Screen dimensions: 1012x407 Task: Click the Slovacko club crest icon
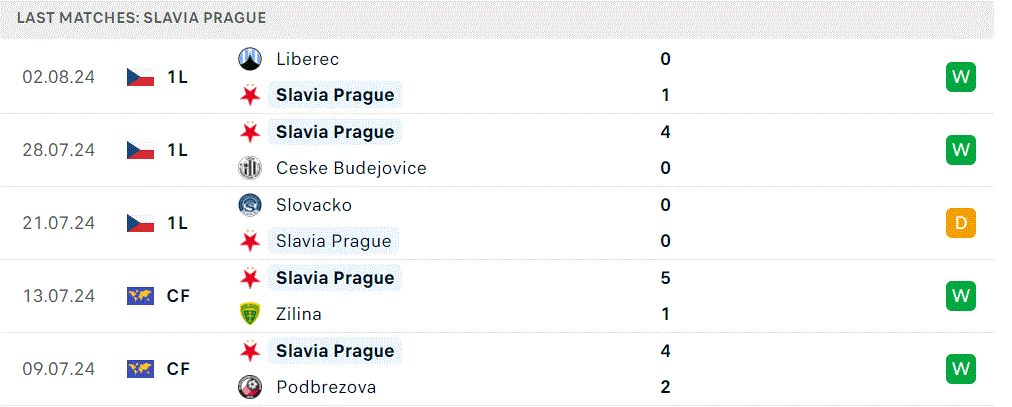pos(249,205)
